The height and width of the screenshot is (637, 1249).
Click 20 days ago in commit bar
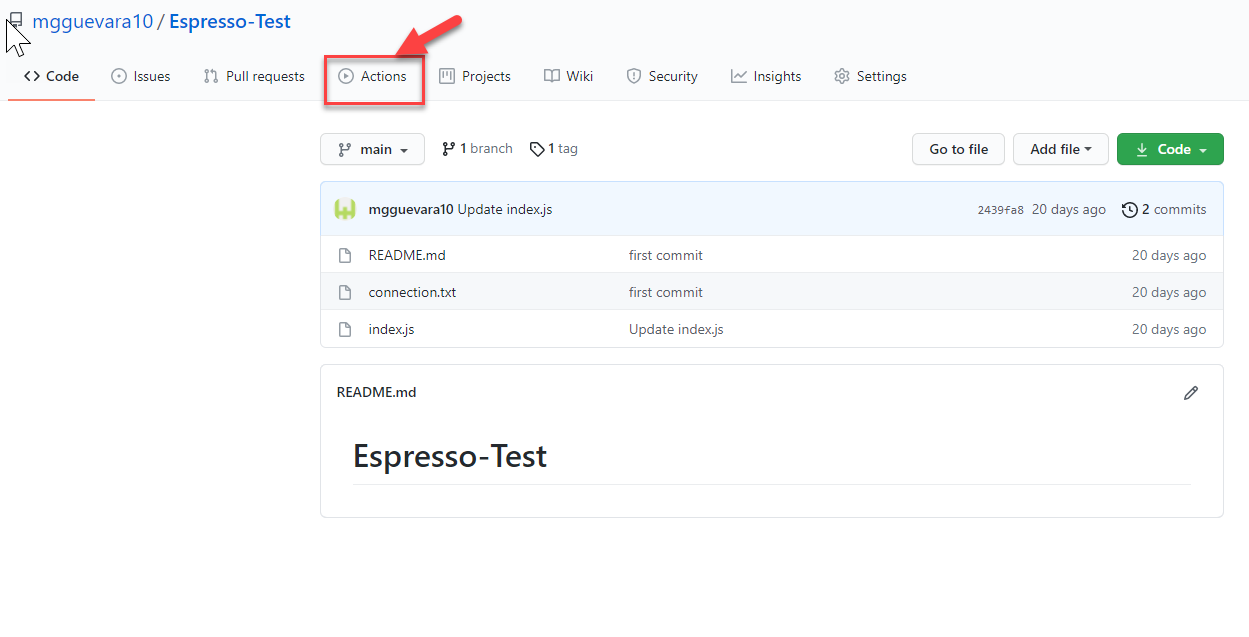pyautogui.click(x=1069, y=210)
